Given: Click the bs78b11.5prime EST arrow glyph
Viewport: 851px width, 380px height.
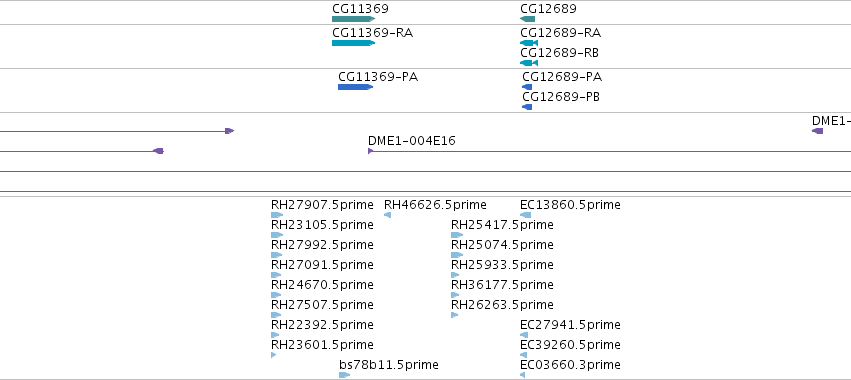Looking at the screenshot, I should [345, 375].
